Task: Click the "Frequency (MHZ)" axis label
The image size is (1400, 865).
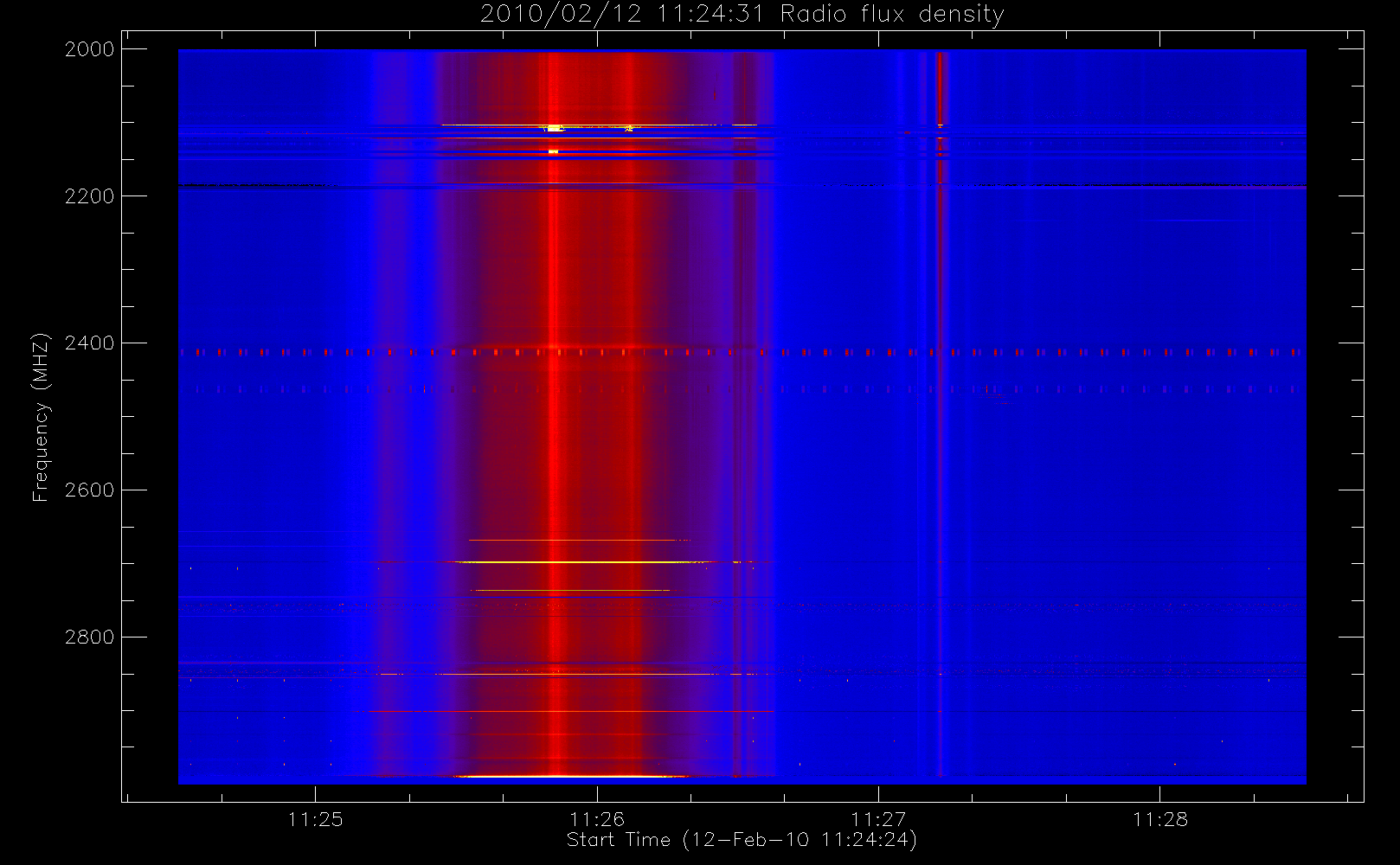Action: (41, 417)
